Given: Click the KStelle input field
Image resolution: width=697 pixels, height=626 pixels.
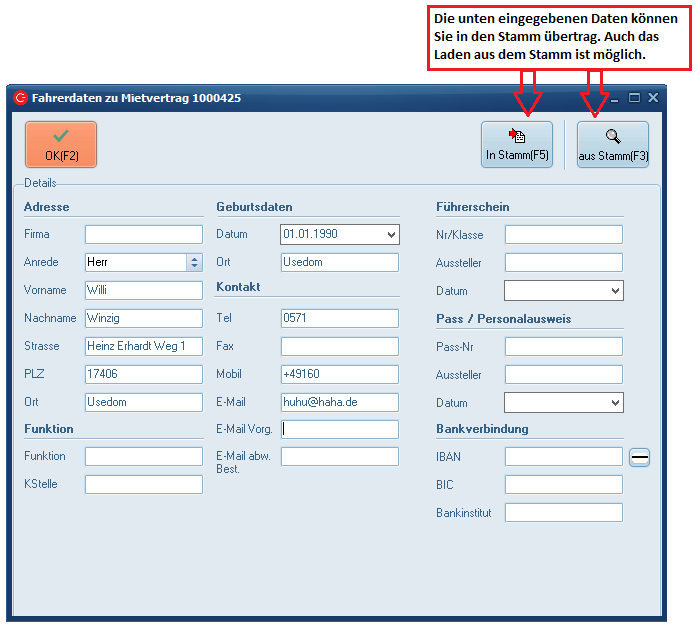Looking at the screenshot, I should (143, 485).
